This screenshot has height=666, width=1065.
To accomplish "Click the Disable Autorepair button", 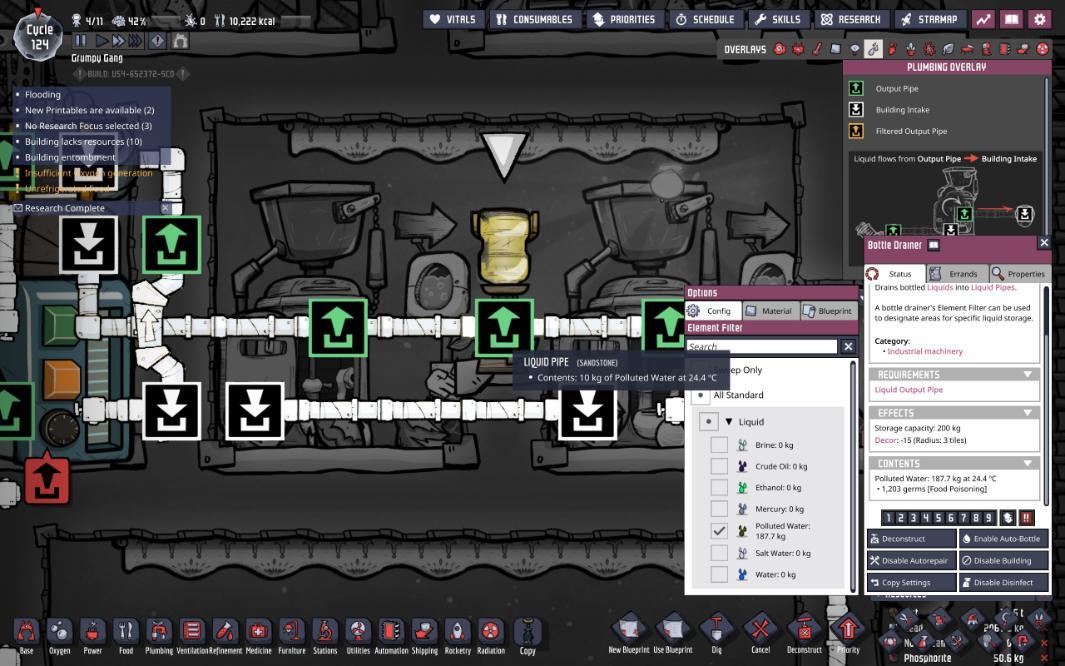I will coord(911,560).
